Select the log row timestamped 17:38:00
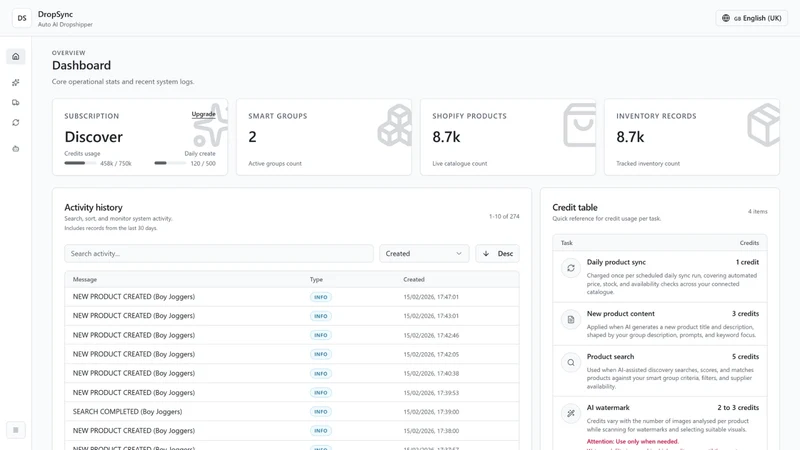The width and height of the screenshot is (800, 450). point(292,431)
